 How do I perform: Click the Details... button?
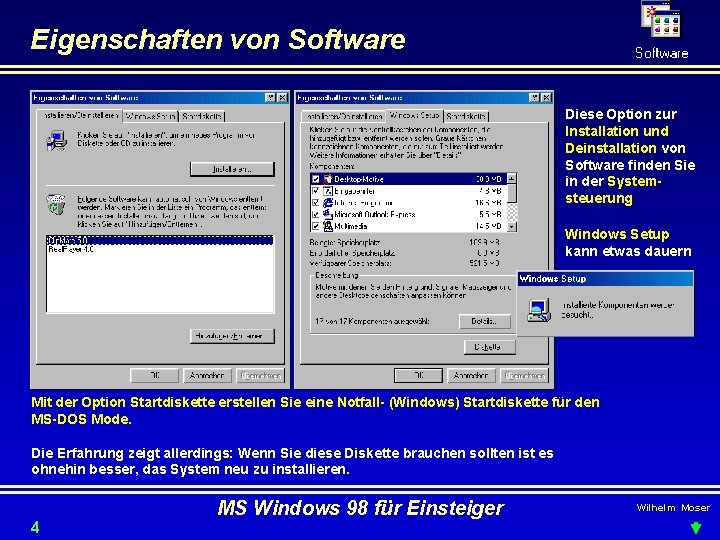coord(484,321)
